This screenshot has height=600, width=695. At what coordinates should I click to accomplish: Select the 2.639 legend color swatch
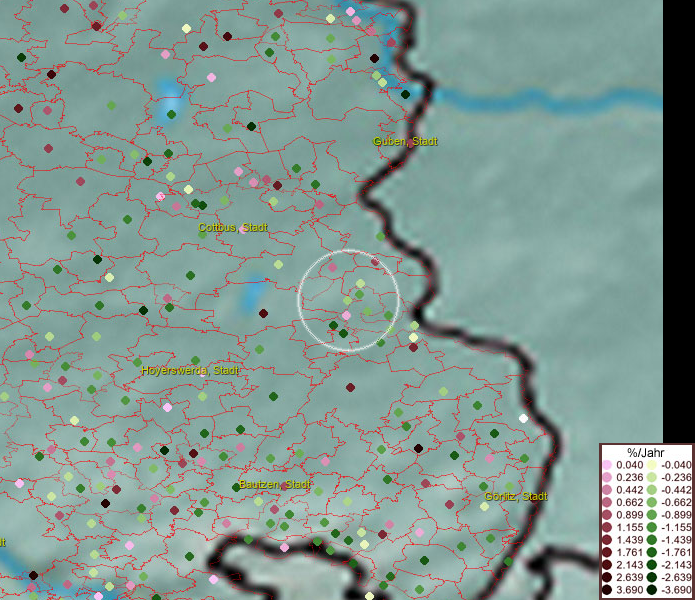point(607,577)
